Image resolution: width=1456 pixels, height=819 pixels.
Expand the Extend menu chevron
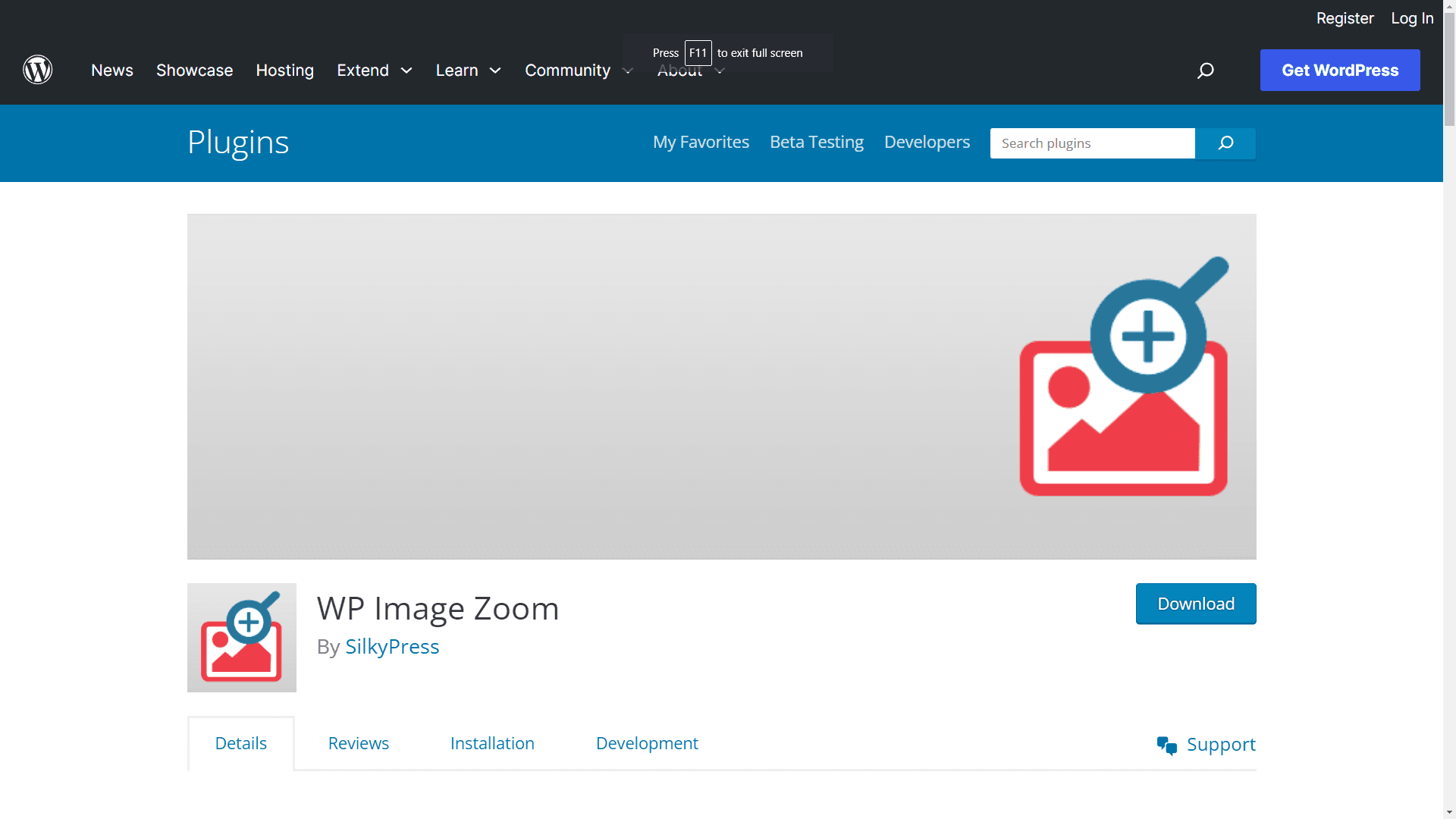406,71
